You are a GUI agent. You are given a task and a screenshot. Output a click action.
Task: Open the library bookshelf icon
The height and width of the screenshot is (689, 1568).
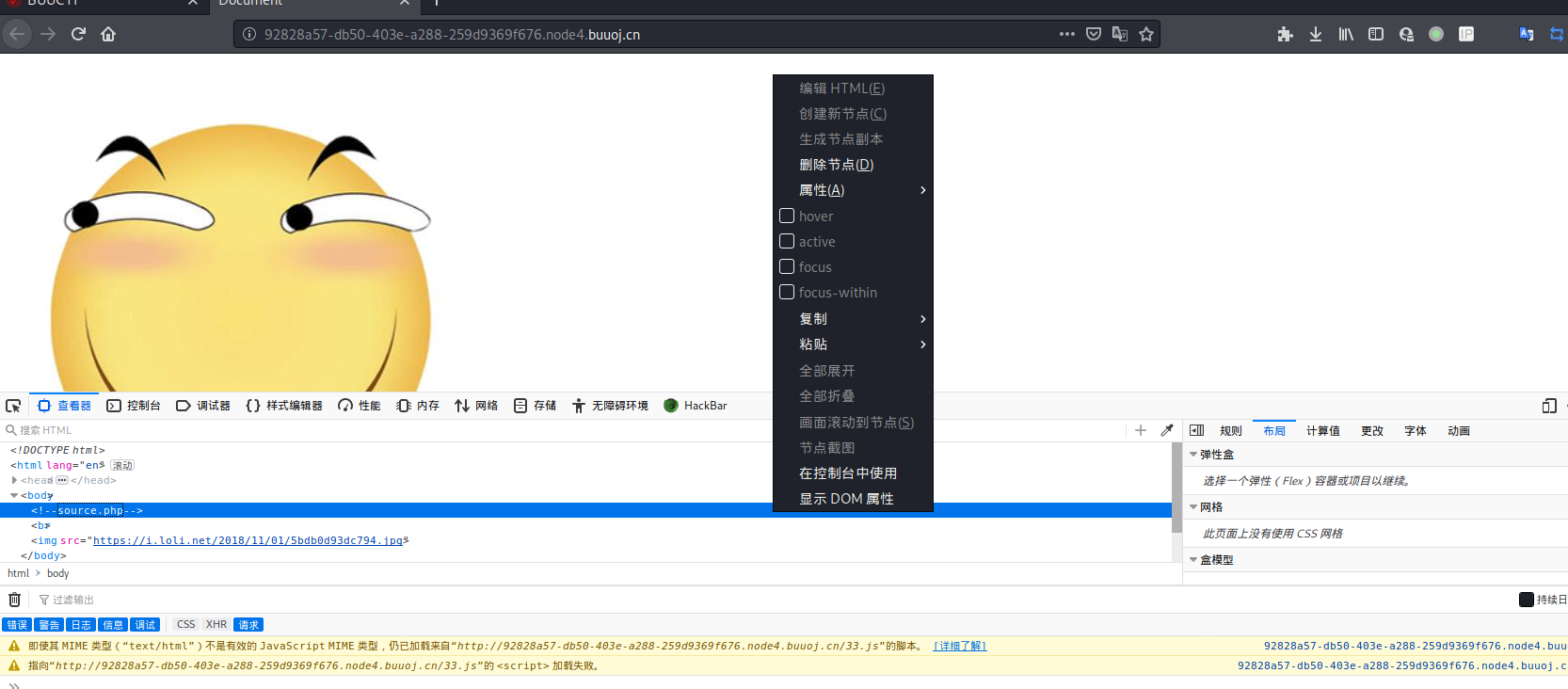coord(1346,34)
